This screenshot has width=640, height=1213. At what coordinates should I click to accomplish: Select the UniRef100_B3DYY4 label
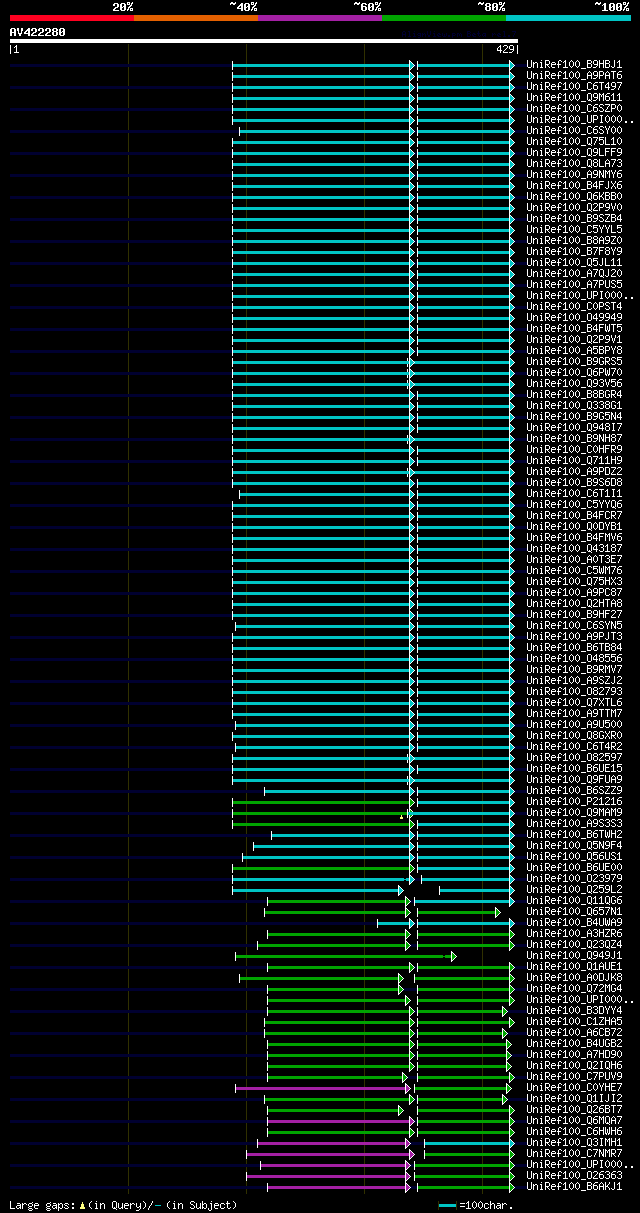[574, 1010]
